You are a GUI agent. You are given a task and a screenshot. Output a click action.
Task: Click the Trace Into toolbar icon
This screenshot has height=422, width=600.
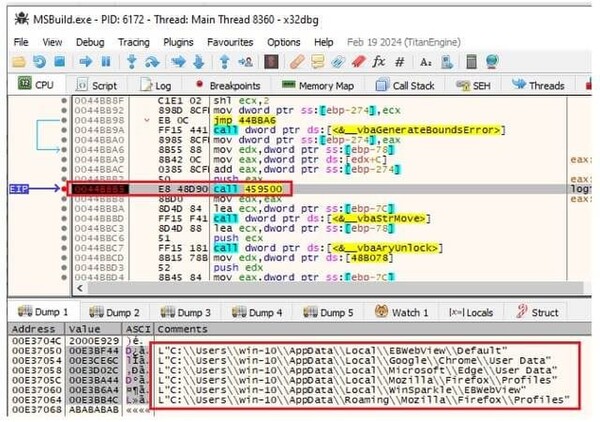pyautogui.click(x=178, y=61)
